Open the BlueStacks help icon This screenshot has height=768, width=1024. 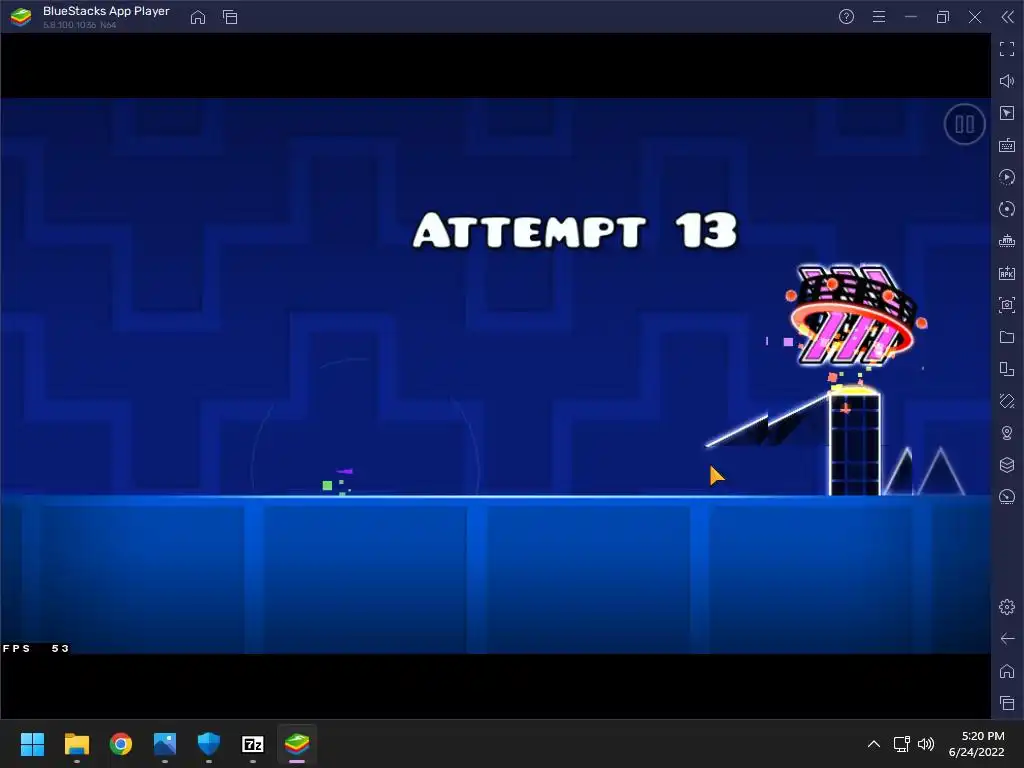[846, 17]
